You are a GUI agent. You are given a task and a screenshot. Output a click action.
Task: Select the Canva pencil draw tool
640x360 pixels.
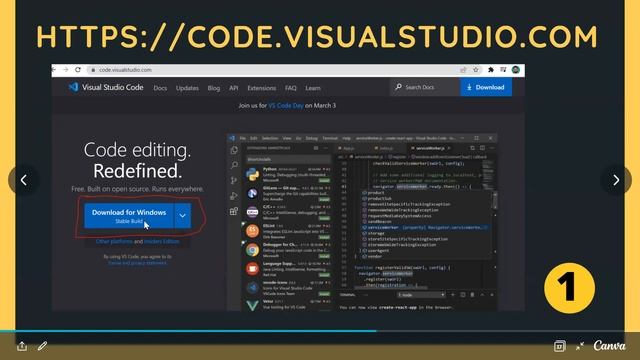point(42,346)
